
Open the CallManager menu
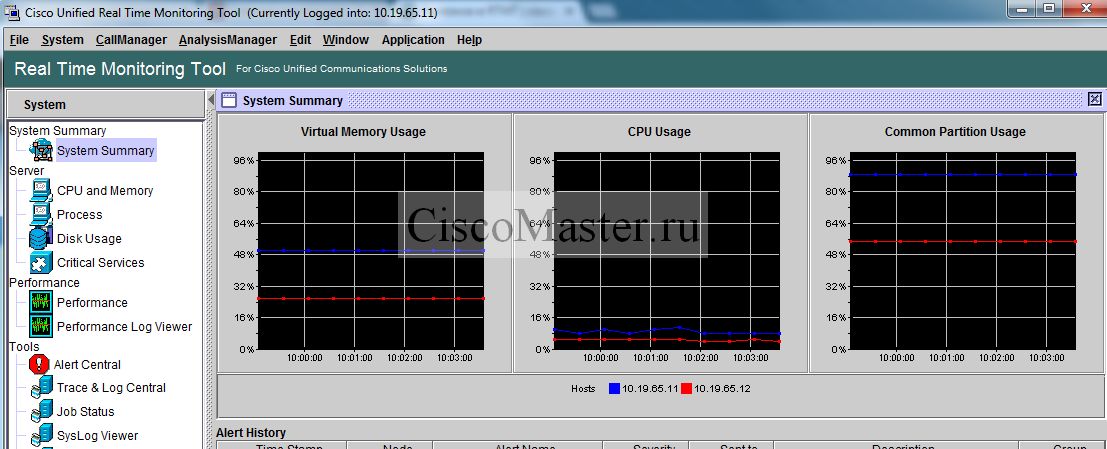tap(131, 40)
